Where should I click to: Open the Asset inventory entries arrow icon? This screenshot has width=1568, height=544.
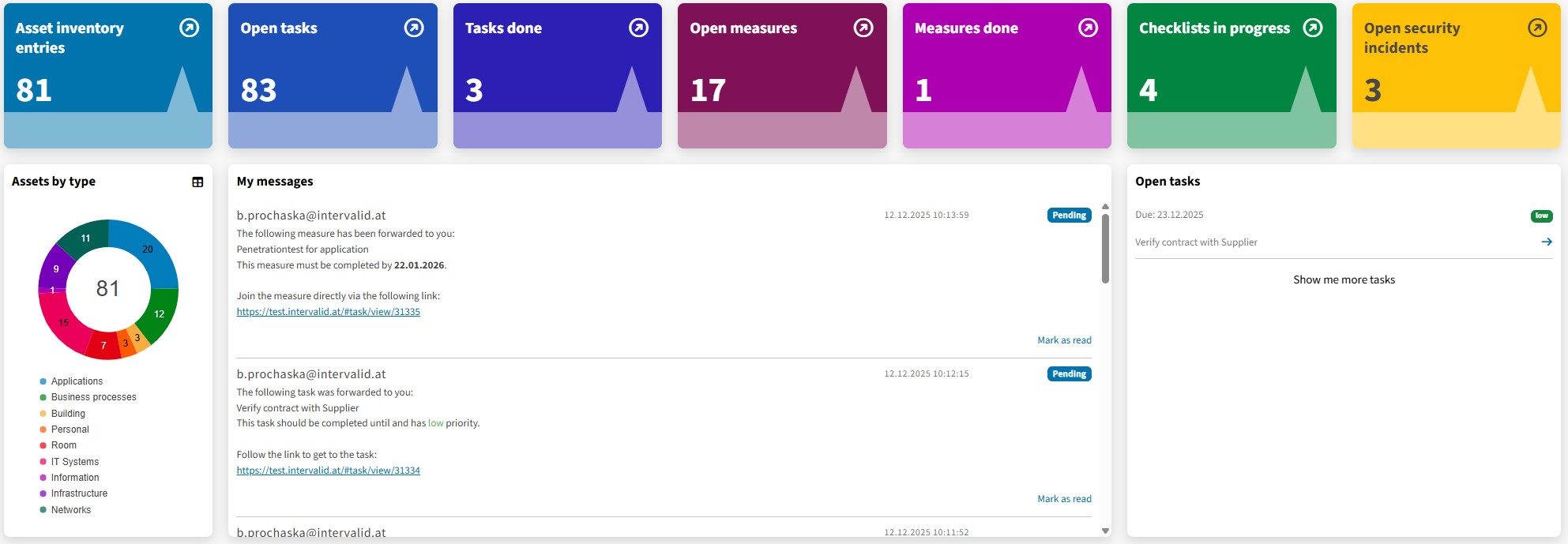tap(189, 28)
